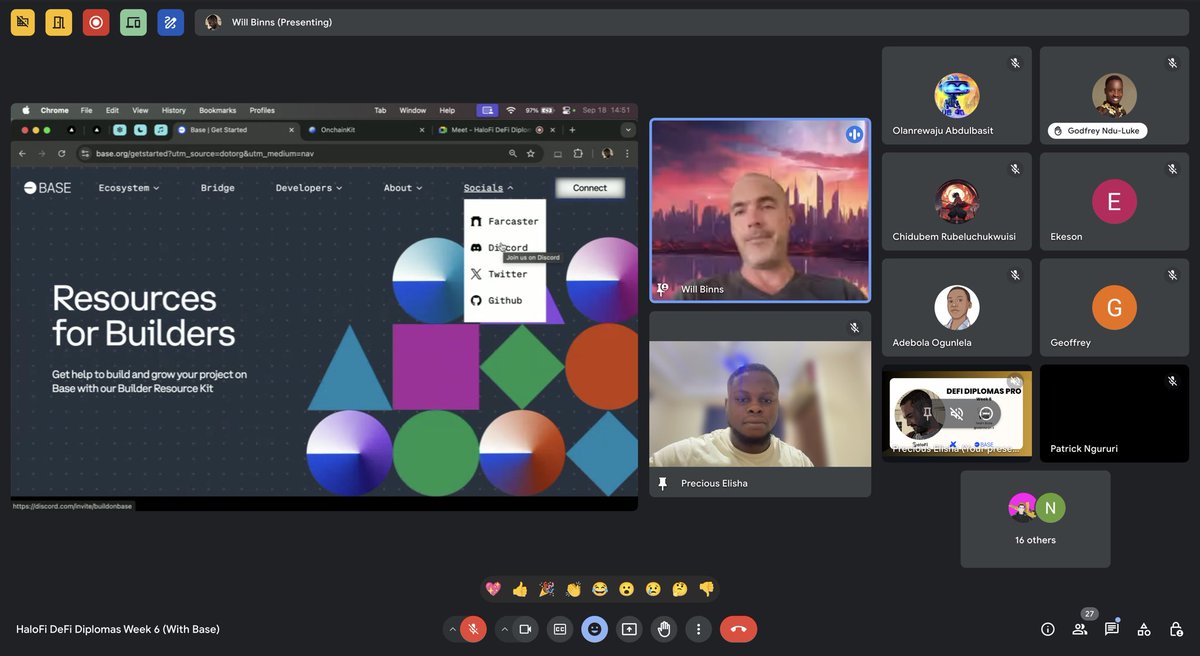Image resolution: width=1200 pixels, height=656 pixels.
Task: Expand the About dropdown
Action: click(403, 188)
